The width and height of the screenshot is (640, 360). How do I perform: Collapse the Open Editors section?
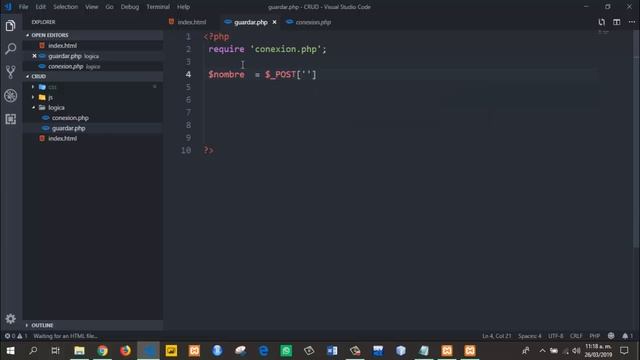click(93, 35)
